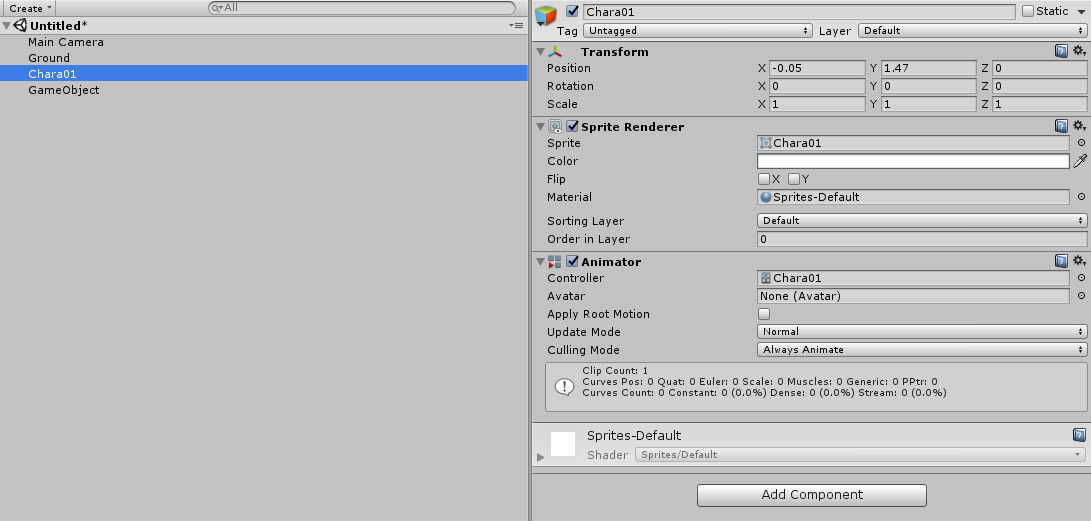Open the Sprites-Default material help icon

[x=1079, y=435]
